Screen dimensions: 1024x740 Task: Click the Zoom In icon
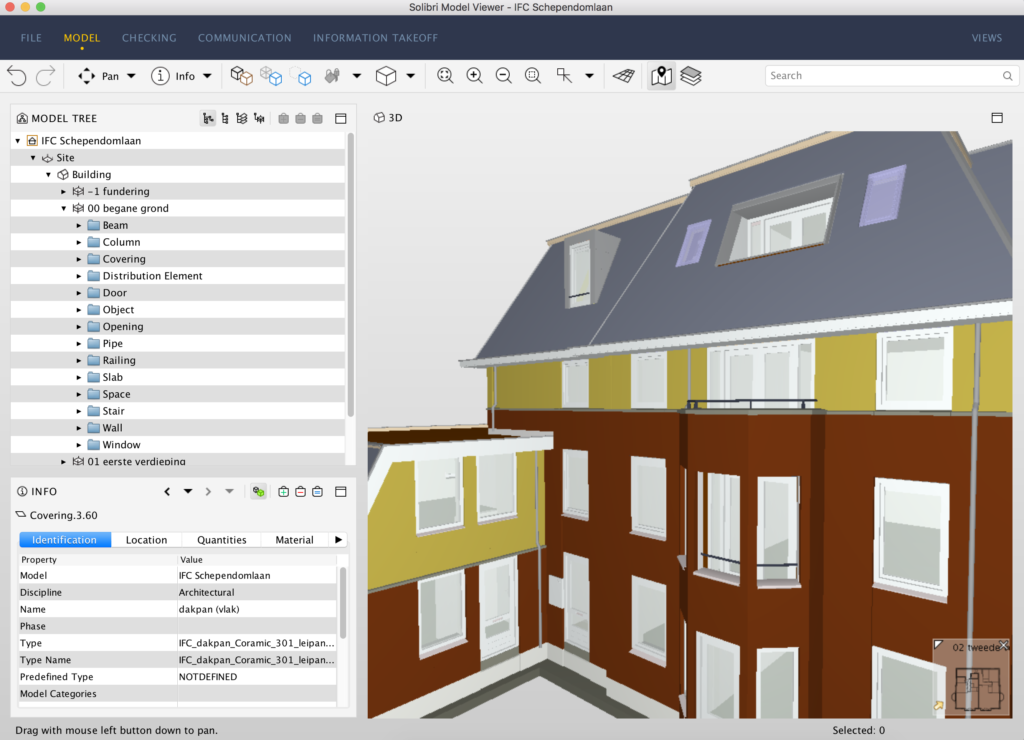(x=474, y=75)
